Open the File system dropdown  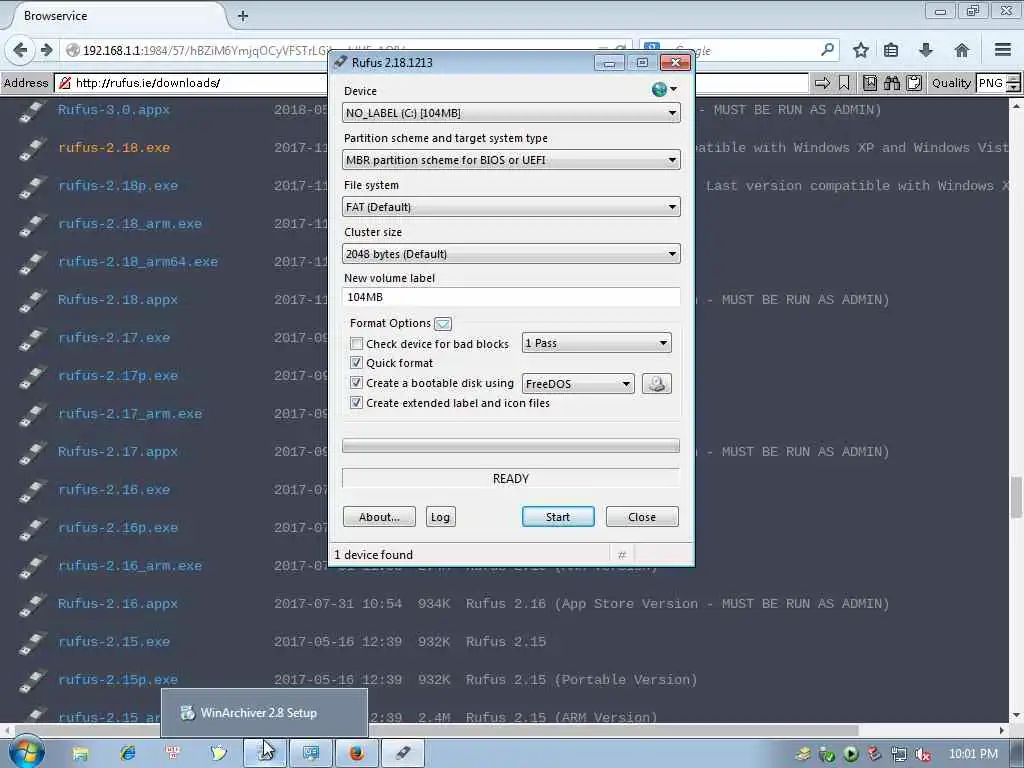(x=511, y=207)
